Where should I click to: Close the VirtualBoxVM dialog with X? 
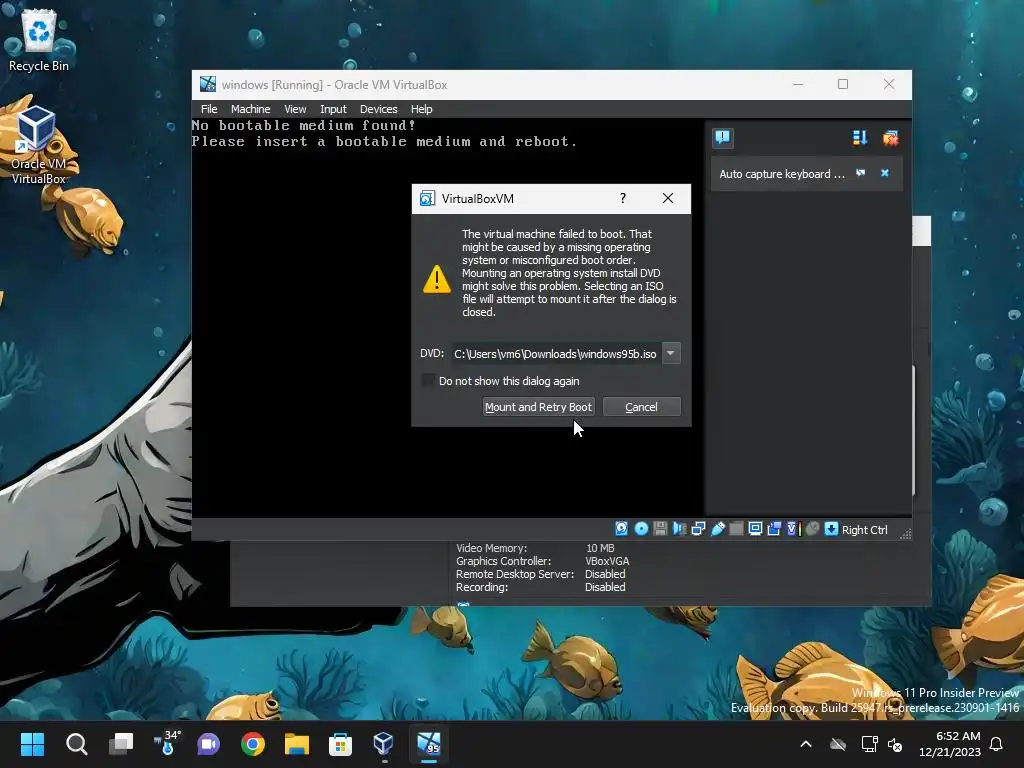[667, 198]
